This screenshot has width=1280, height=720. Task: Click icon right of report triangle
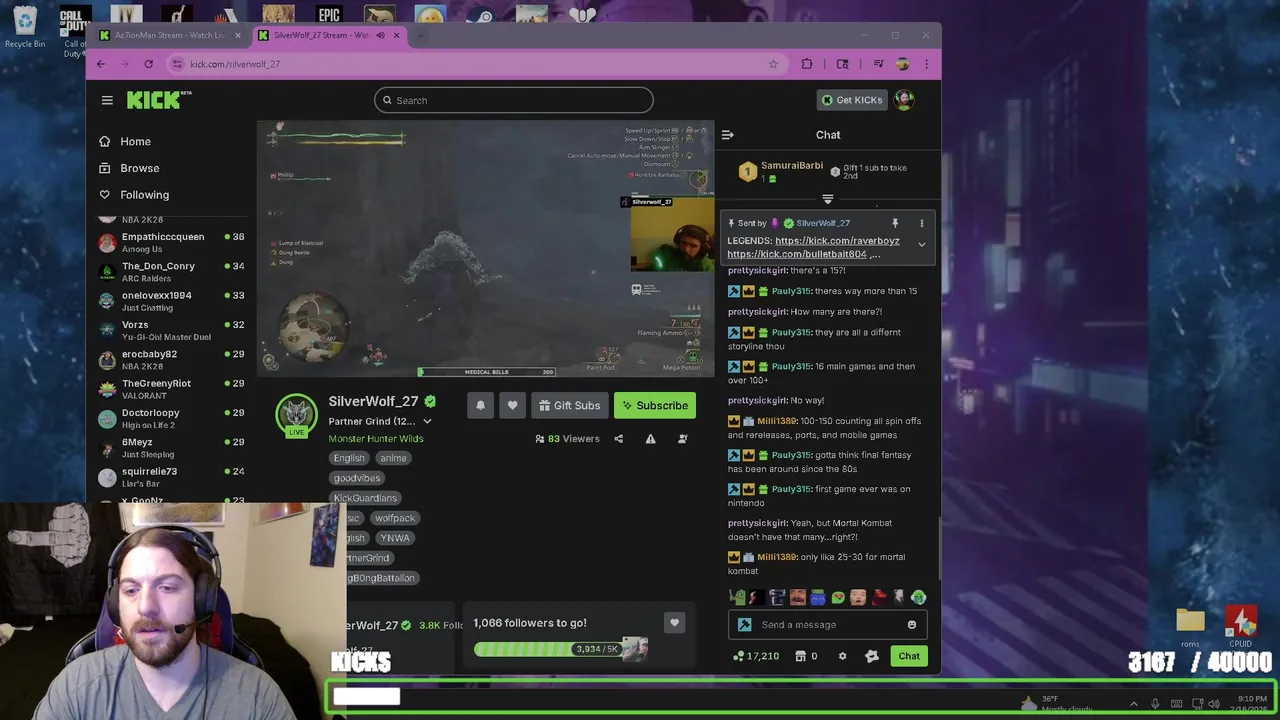(683, 439)
